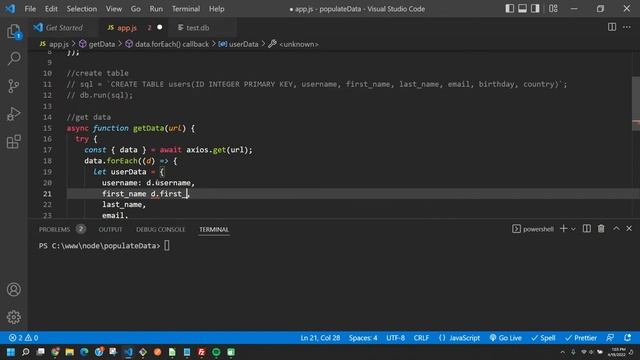
Task: Kill terminal with trash icon
Action: (601, 229)
